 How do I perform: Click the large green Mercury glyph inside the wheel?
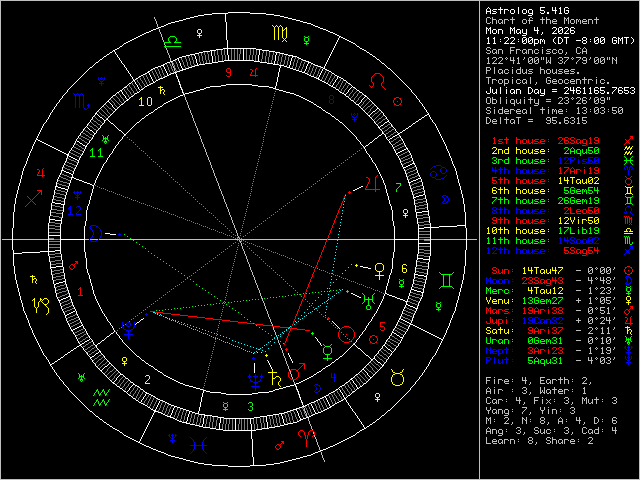(x=327, y=352)
